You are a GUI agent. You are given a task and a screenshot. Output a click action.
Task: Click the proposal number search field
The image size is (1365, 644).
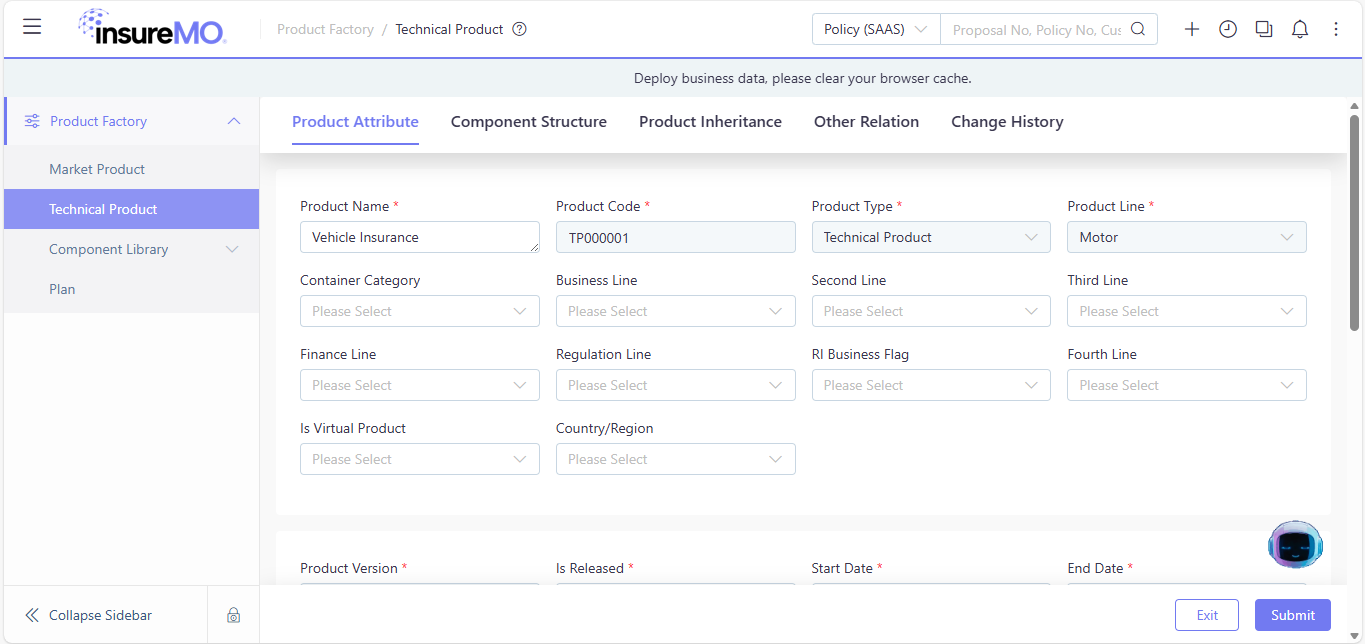pos(1036,29)
